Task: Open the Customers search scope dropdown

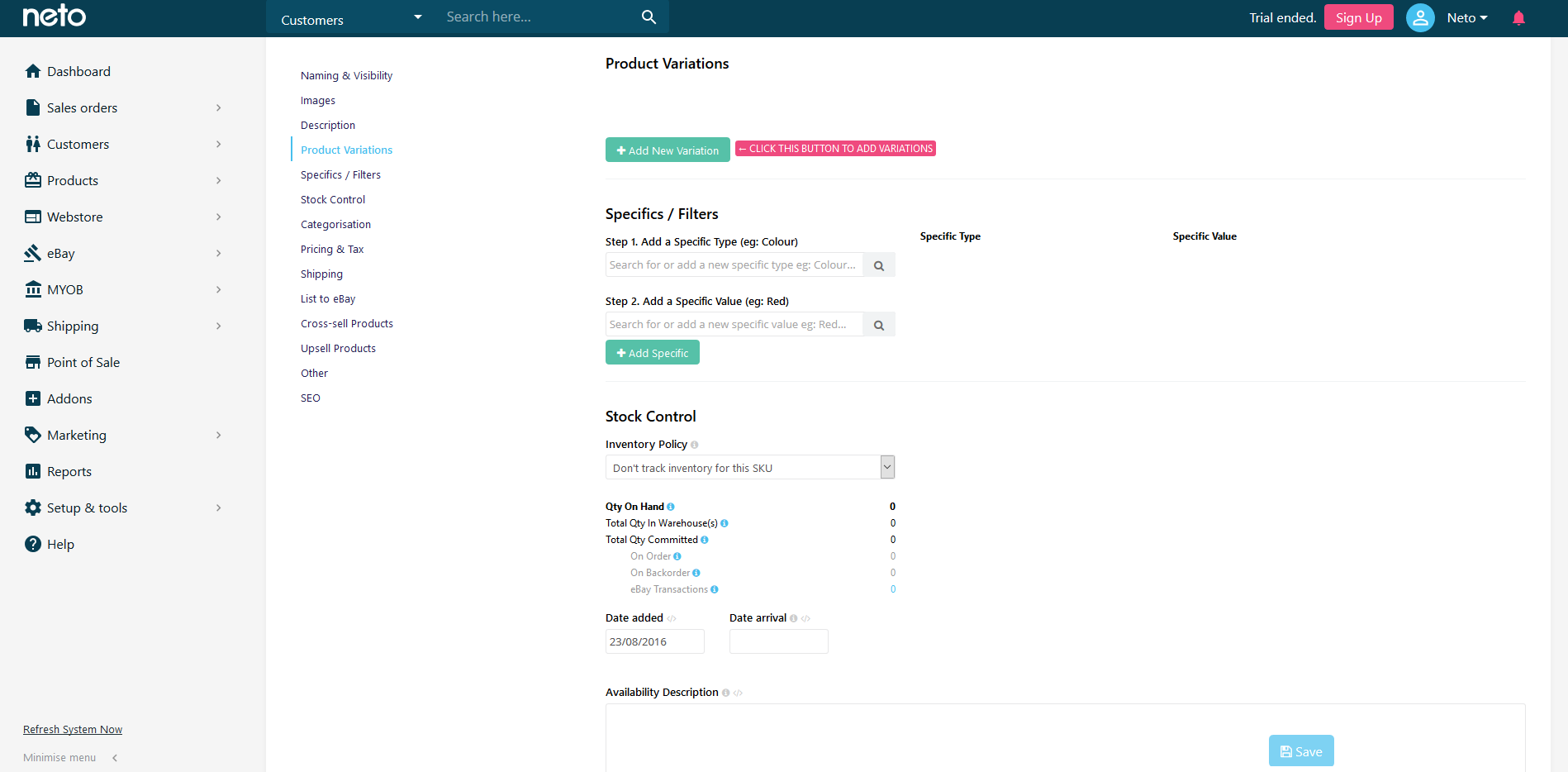Action: (352, 17)
